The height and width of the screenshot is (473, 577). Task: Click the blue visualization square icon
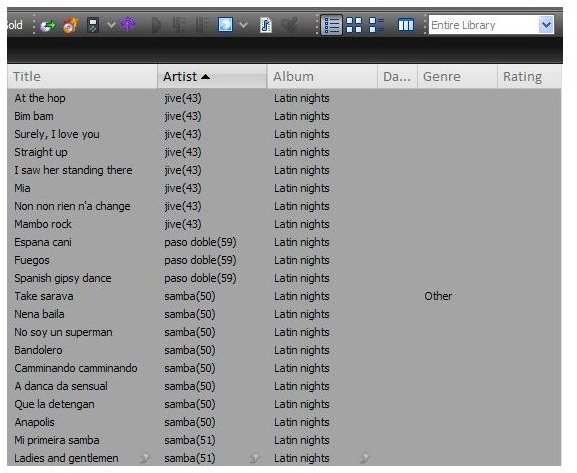(x=225, y=25)
